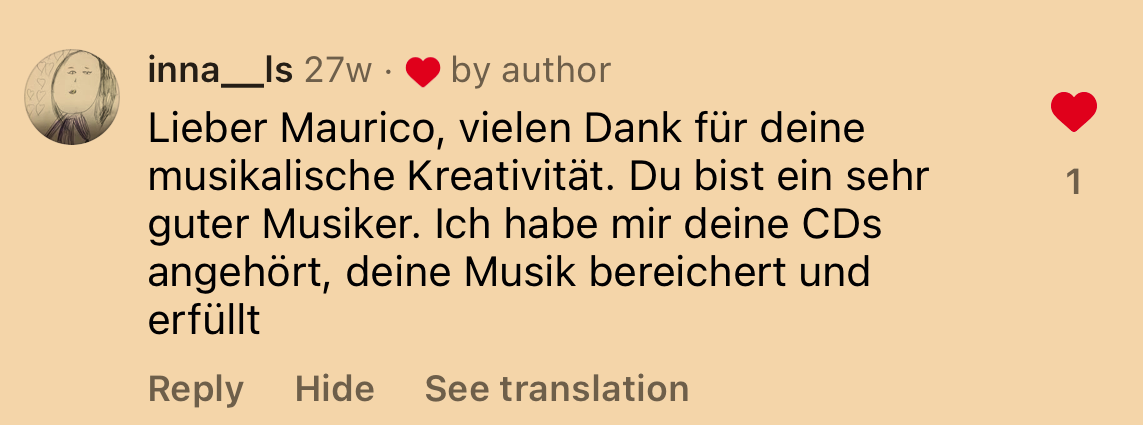Open the inna__ls username link
Image resolution: width=1143 pixels, height=425 pixels.
click(220, 71)
